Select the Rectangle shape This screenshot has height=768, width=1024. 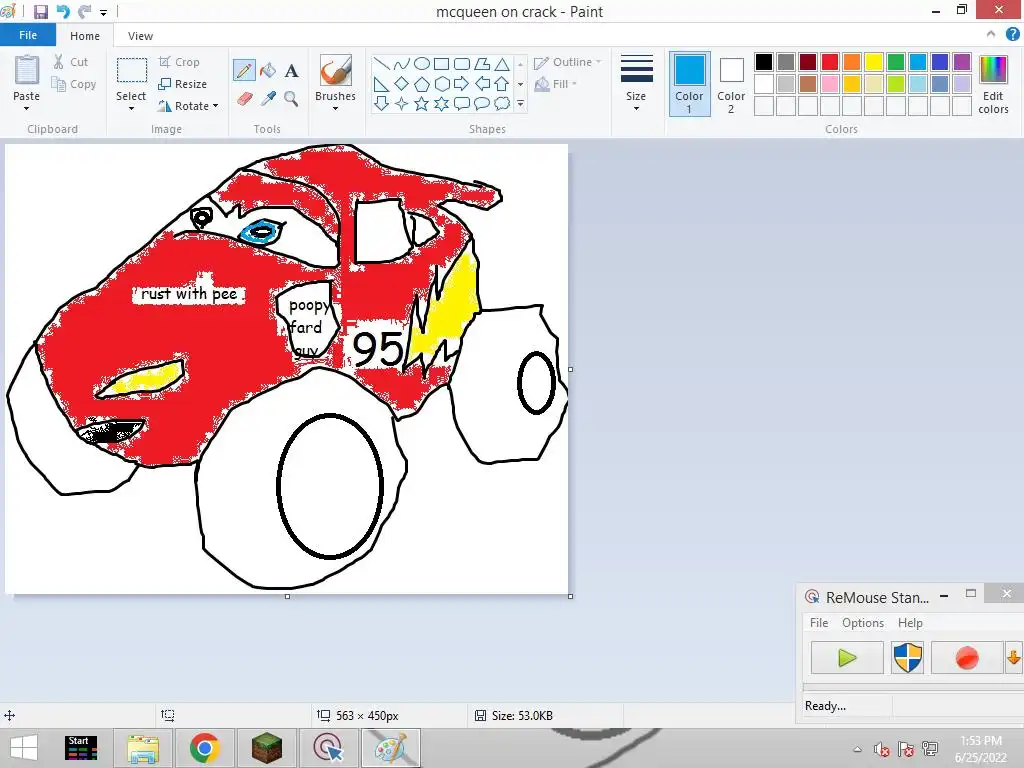click(441, 64)
